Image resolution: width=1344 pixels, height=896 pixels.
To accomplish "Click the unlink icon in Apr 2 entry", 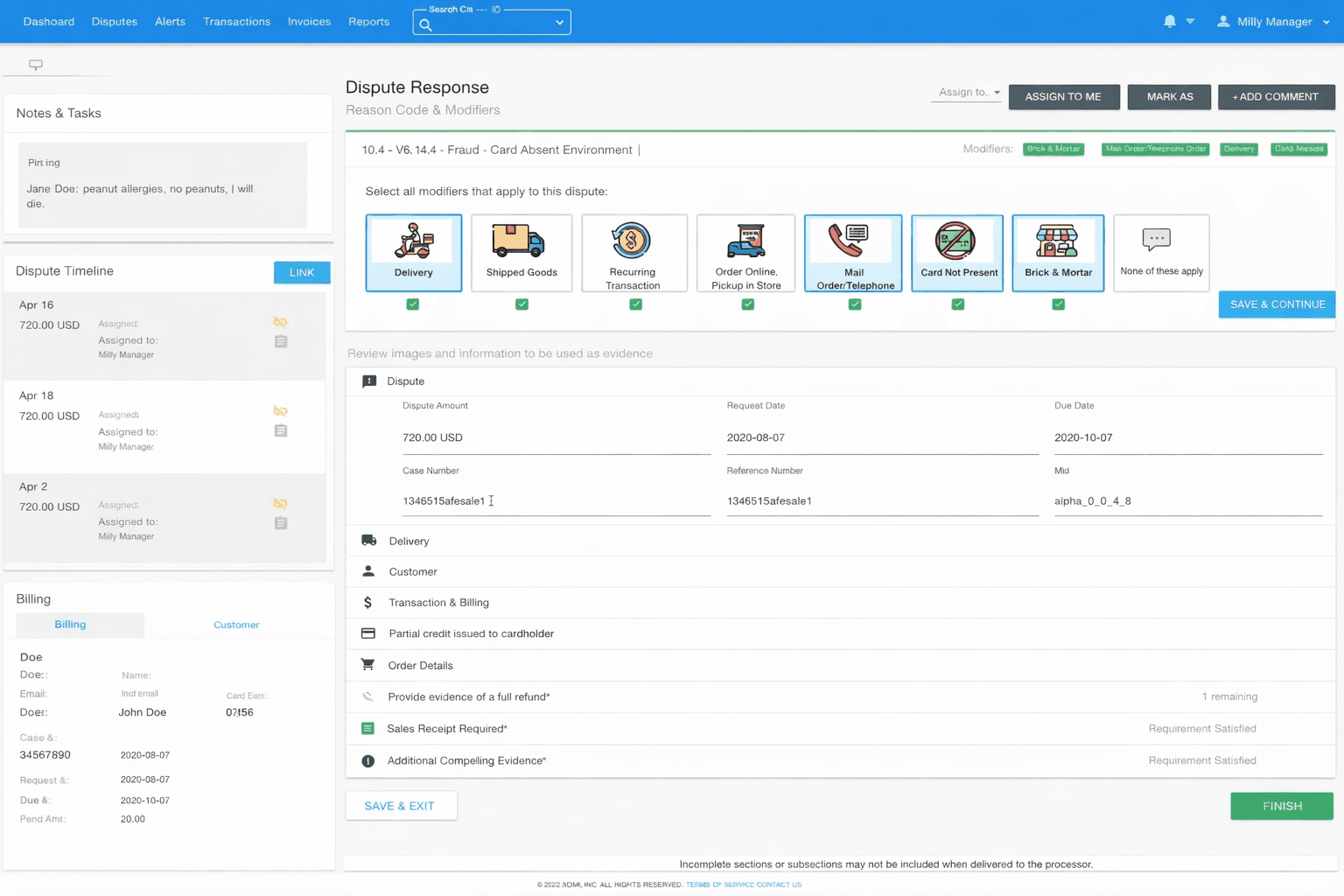I will coord(280,504).
